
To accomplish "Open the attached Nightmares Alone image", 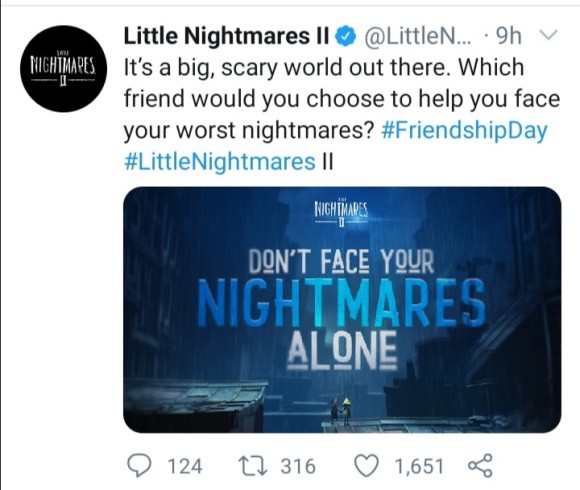I will click(x=342, y=310).
